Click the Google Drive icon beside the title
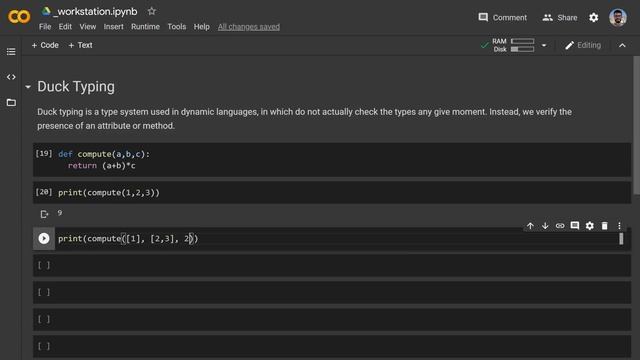 pyautogui.click(x=46, y=11)
